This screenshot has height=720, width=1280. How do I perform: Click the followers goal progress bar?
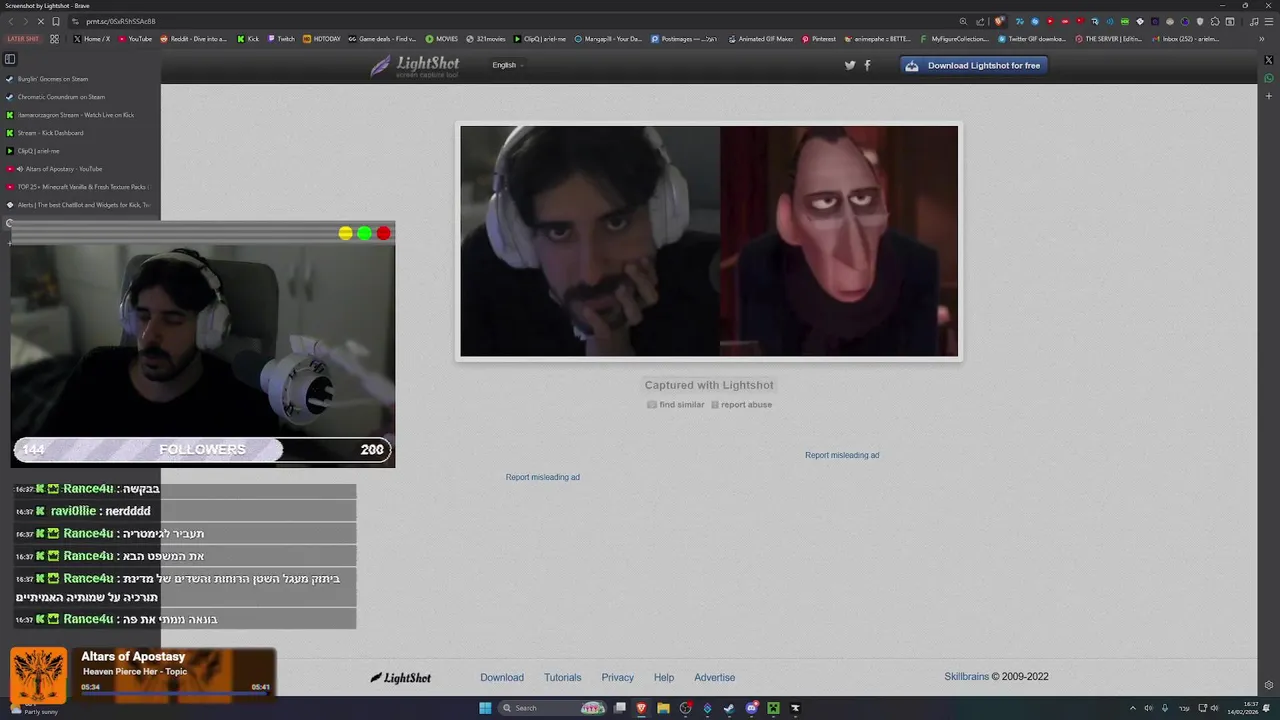click(202, 450)
